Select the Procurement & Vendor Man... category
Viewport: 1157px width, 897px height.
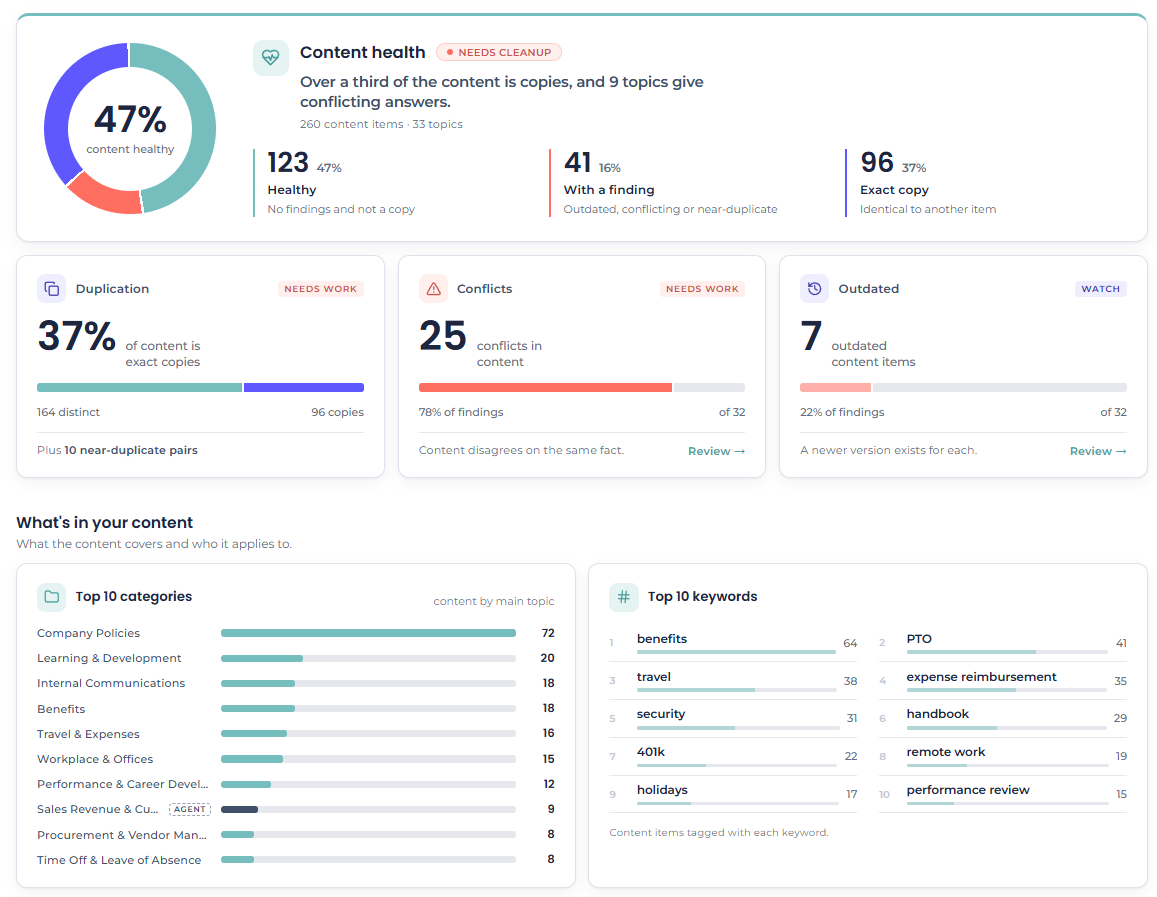tap(296, 834)
